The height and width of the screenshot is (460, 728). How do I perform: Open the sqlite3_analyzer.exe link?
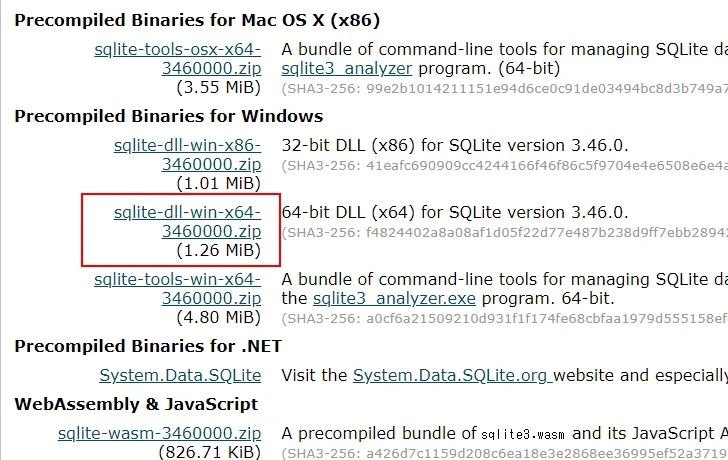tap(394, 298)
